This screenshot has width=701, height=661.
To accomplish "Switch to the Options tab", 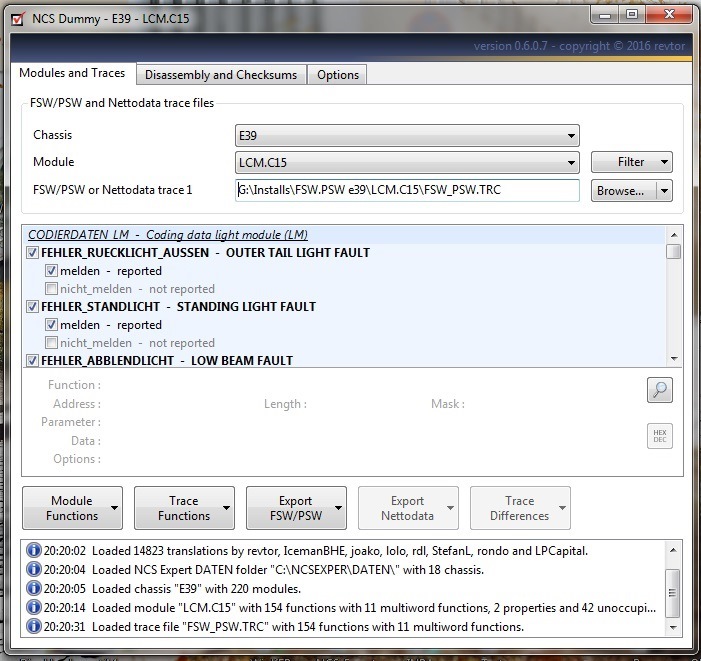I will (338, 75).
